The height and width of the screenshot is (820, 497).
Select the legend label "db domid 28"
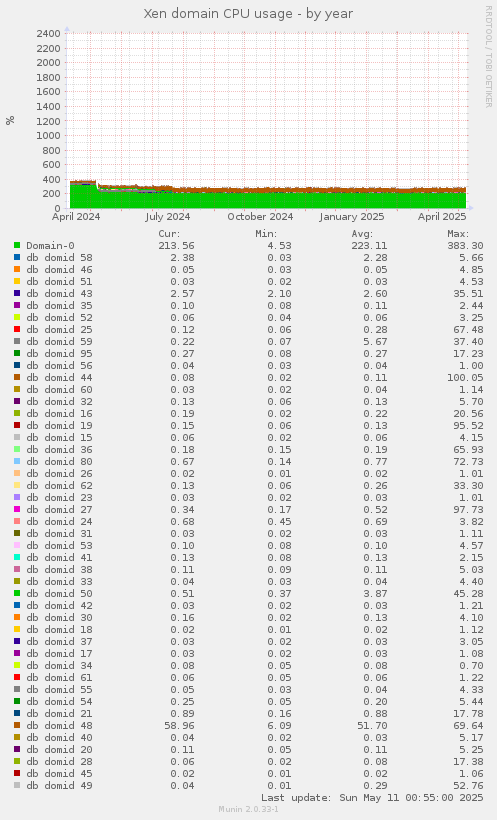pyautogui.click(x=59, y=761)
